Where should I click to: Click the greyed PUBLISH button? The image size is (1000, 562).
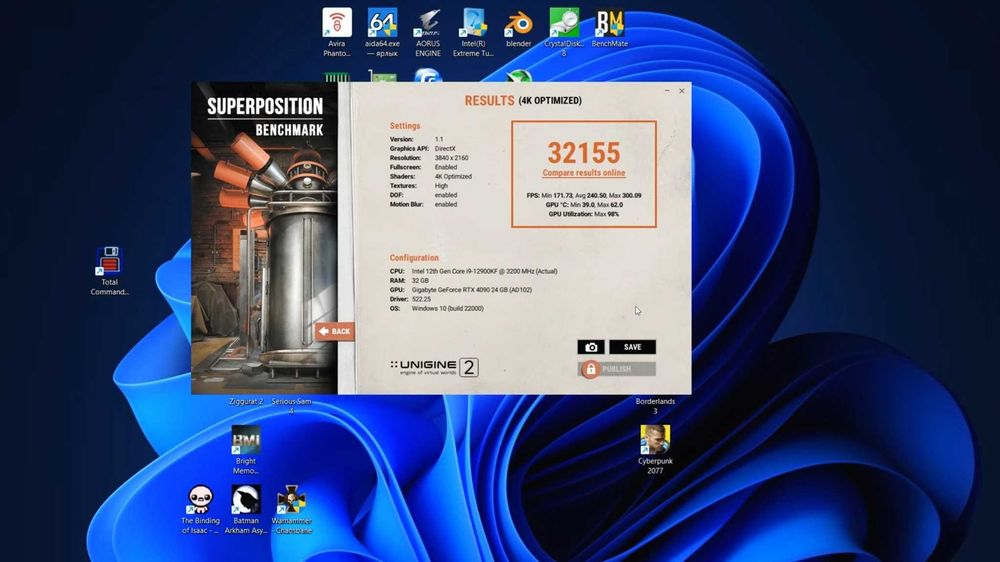pyautogui.click(x=617, y=369)
